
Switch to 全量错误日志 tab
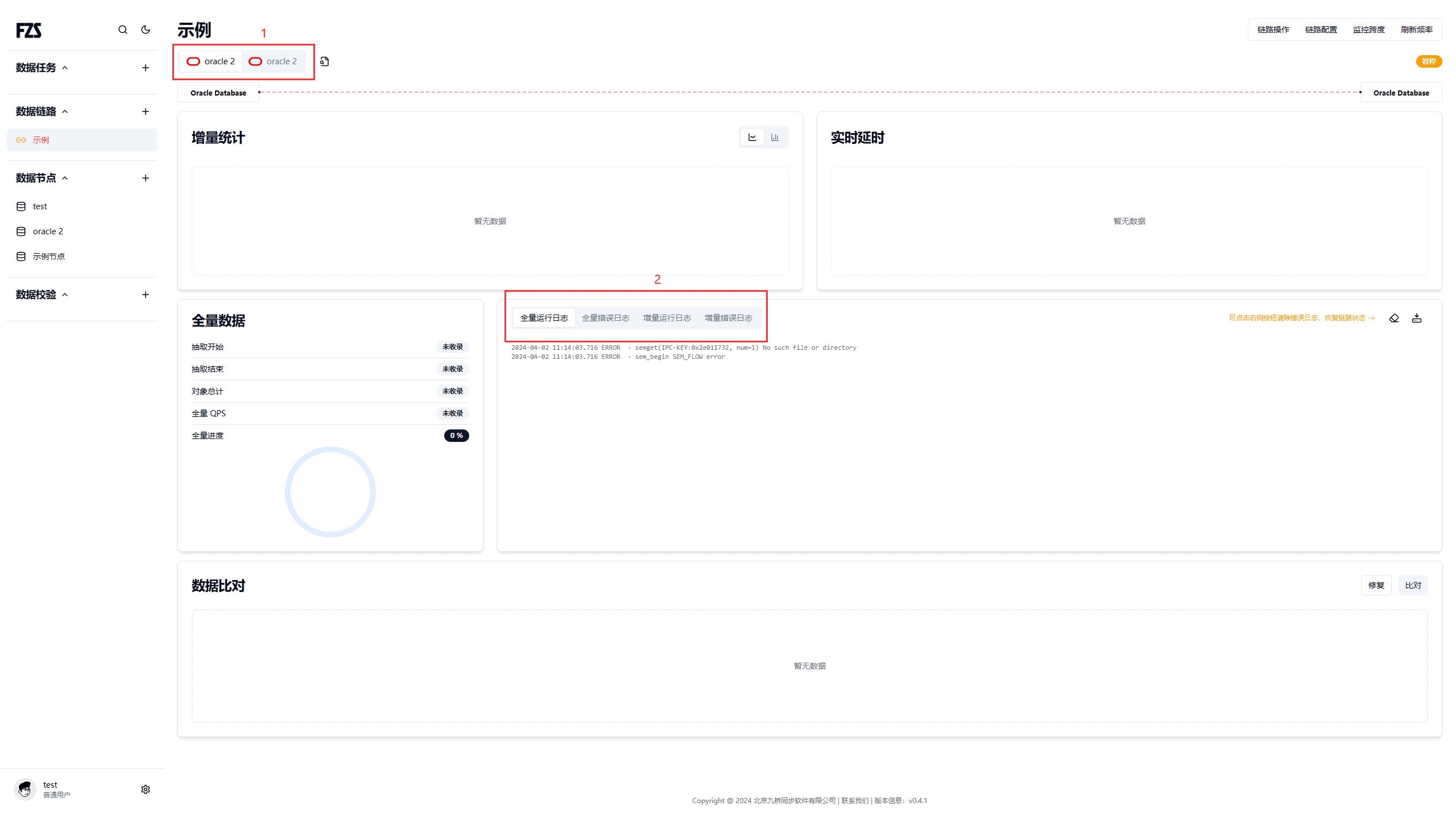point(605,318)
